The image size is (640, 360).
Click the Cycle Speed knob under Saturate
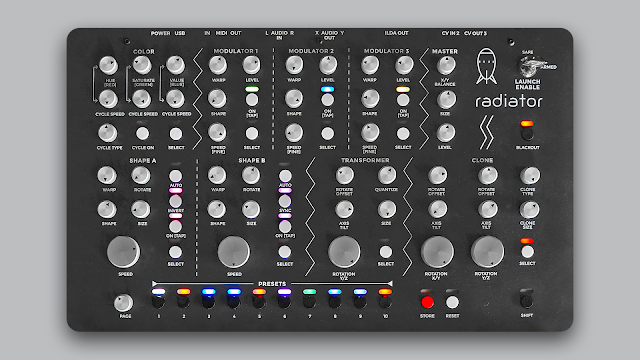click(x=142, y=99)
